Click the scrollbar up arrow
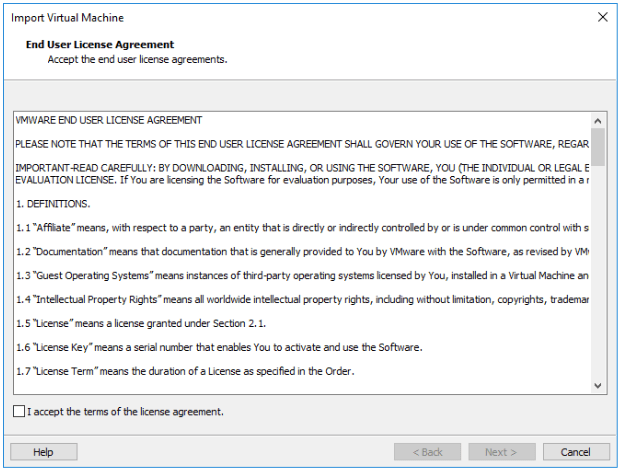This screenshot has width=620, height=471. (x=598, y=119)
